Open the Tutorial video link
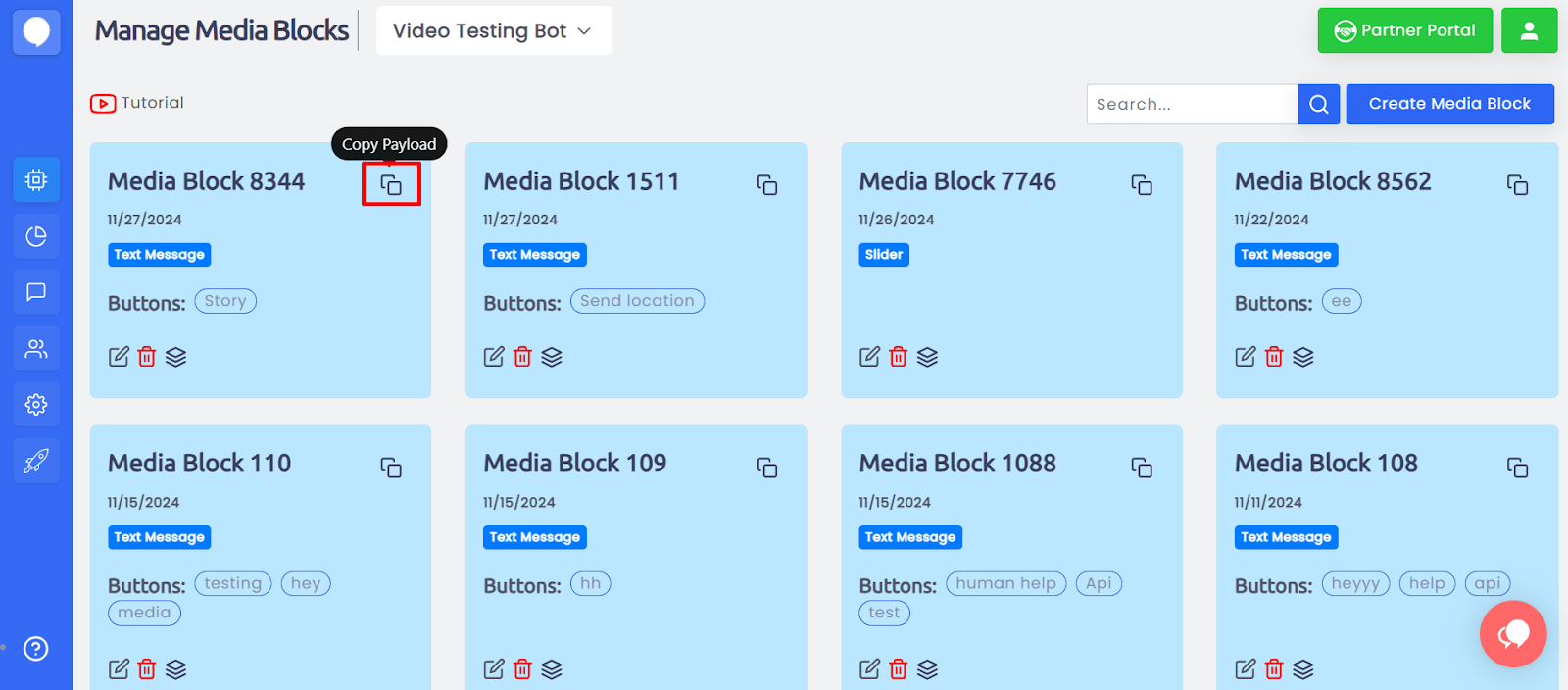 point(137,103)
